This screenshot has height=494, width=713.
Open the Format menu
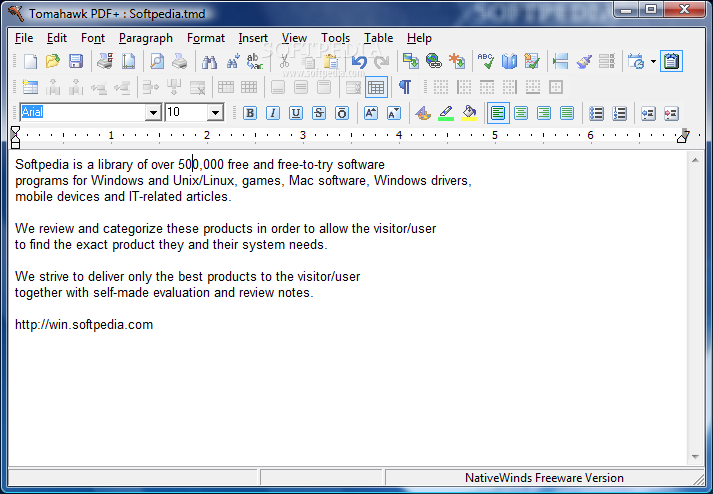pos(206,38)
